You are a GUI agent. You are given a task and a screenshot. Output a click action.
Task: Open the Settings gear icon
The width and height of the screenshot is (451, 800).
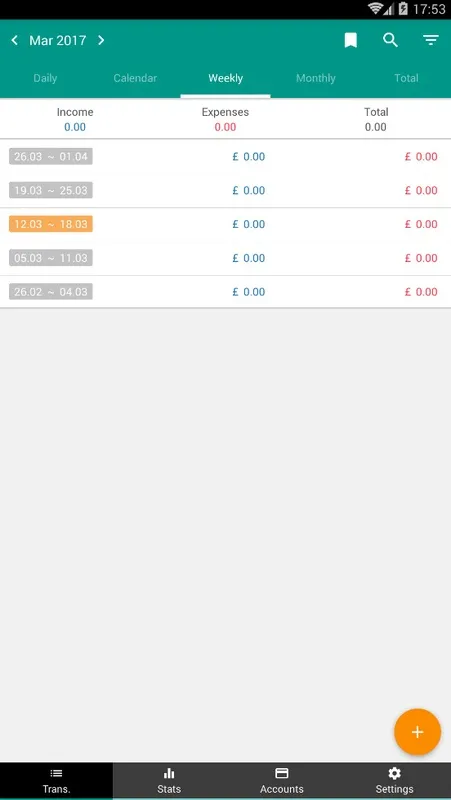[x=394, y=773]
